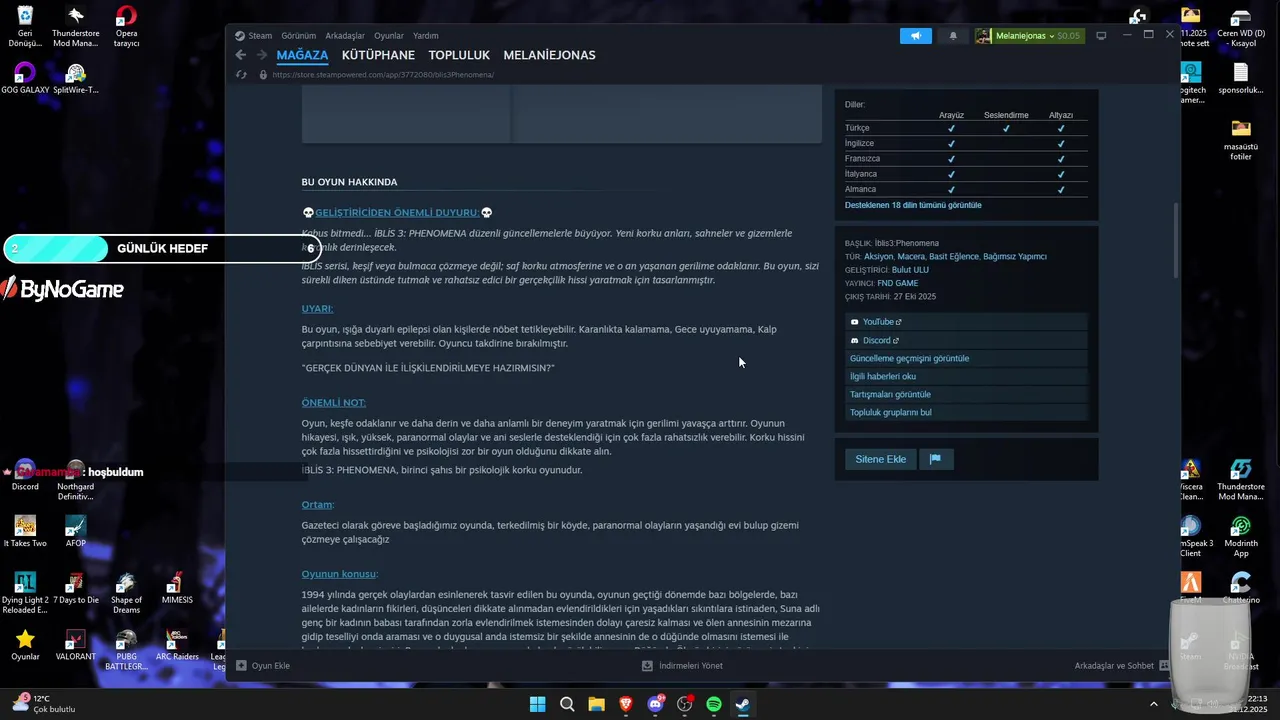1280x720 pixels.
Task: Reload the Steam store page
Action: coord(241,75)
